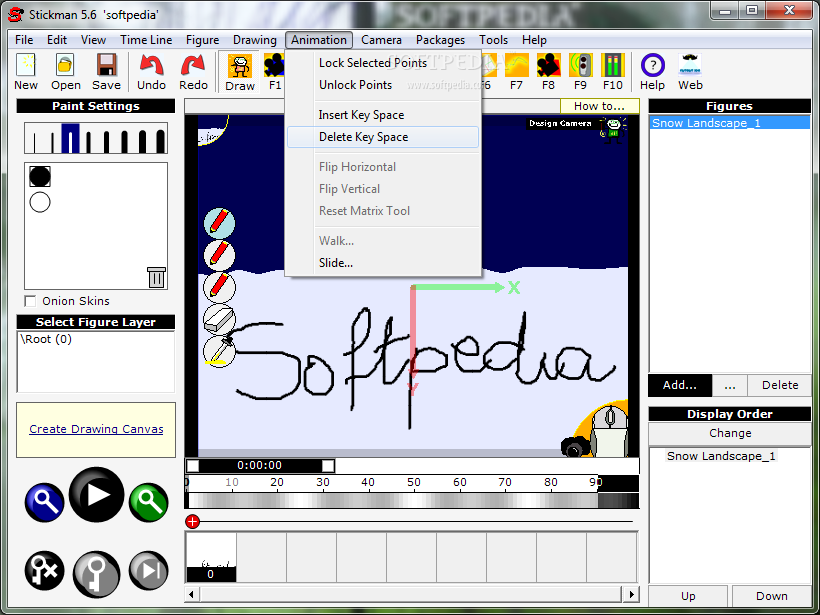This screenshot has width=820, height=615.
Task: Open a file with the Open icon
Action: pyautogui.click(x=65, y=71)
